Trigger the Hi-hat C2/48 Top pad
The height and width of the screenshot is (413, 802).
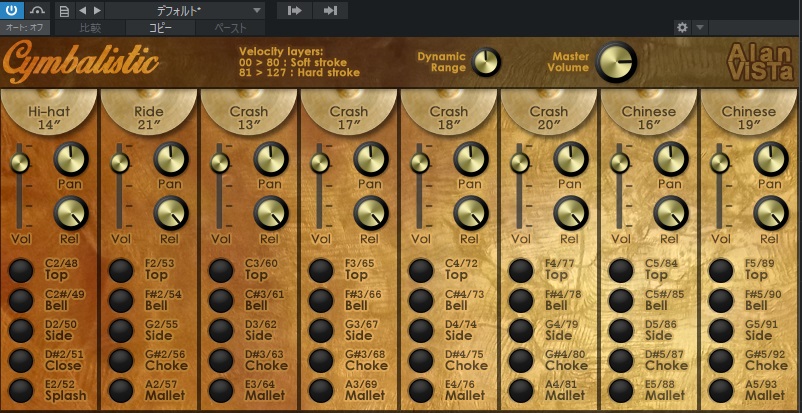point(21,270)
